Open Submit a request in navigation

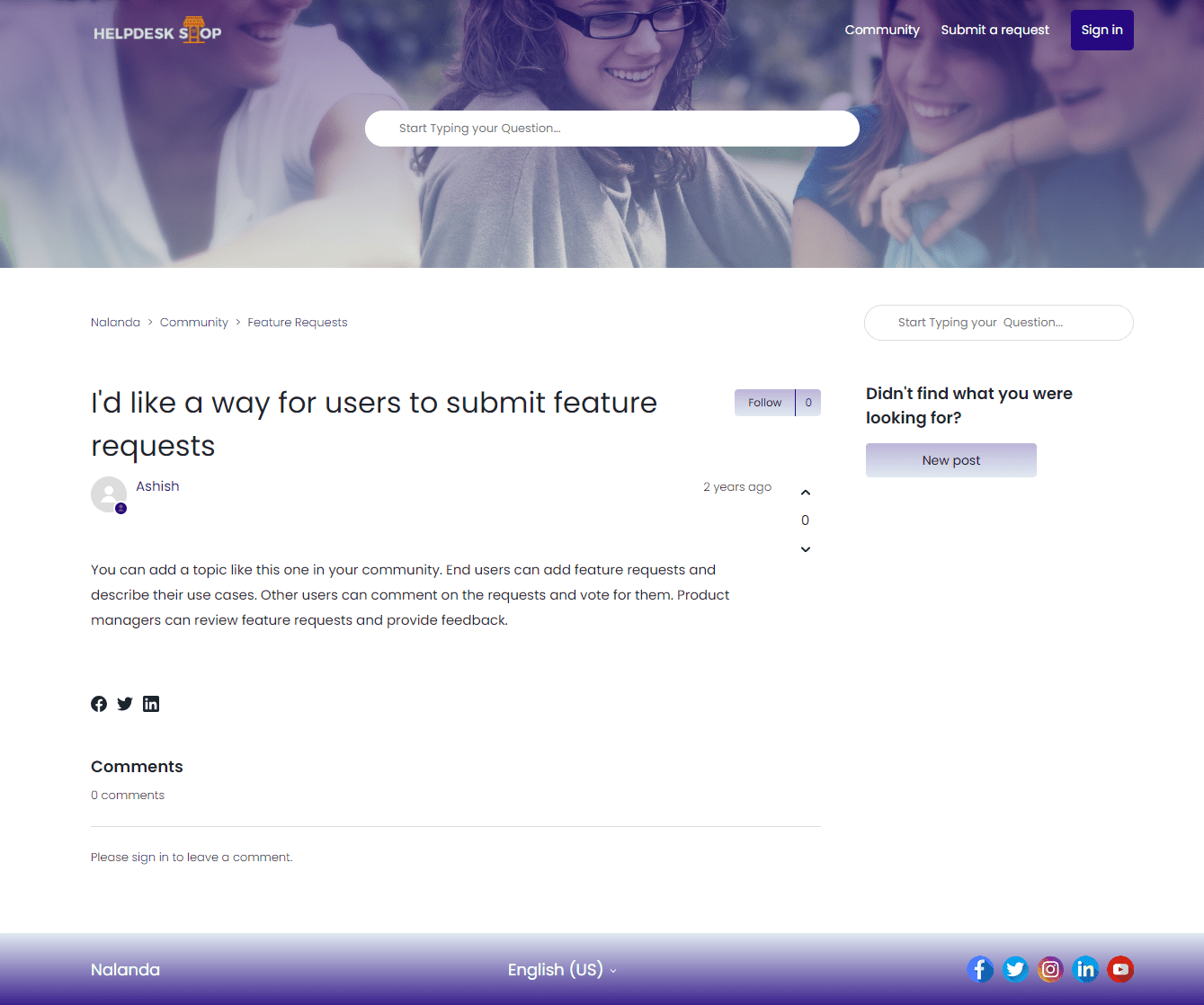click(x=994, y=30)
